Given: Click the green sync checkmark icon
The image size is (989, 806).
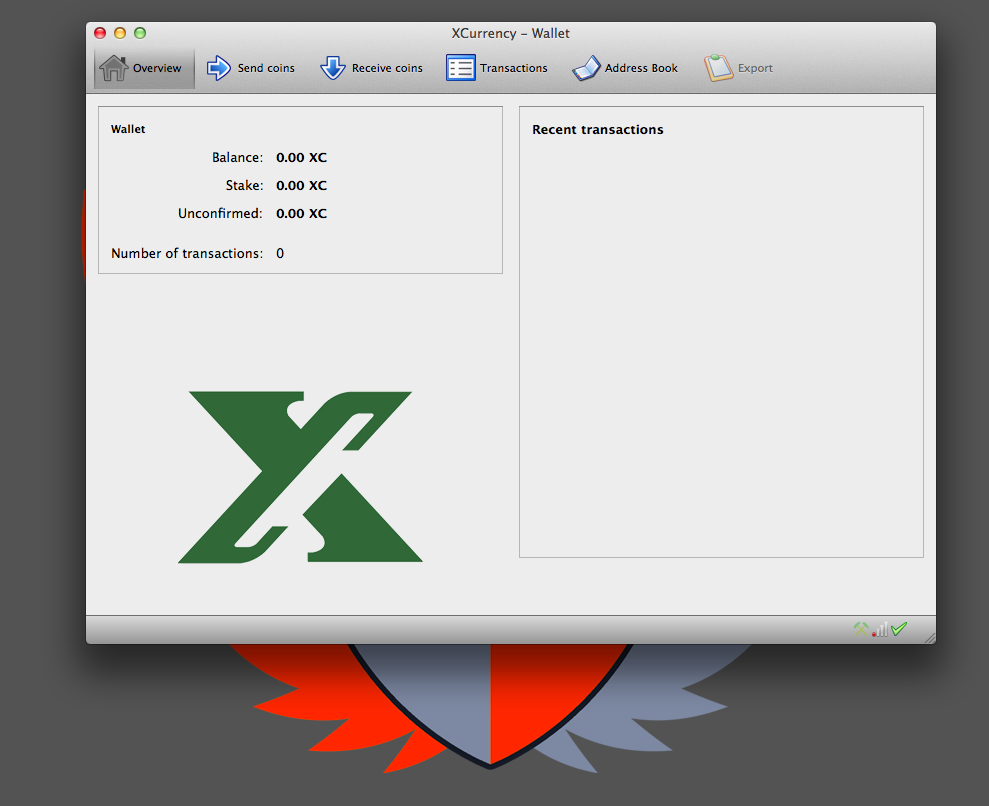Looking at the screenshot, I should (x=899, y=629).
